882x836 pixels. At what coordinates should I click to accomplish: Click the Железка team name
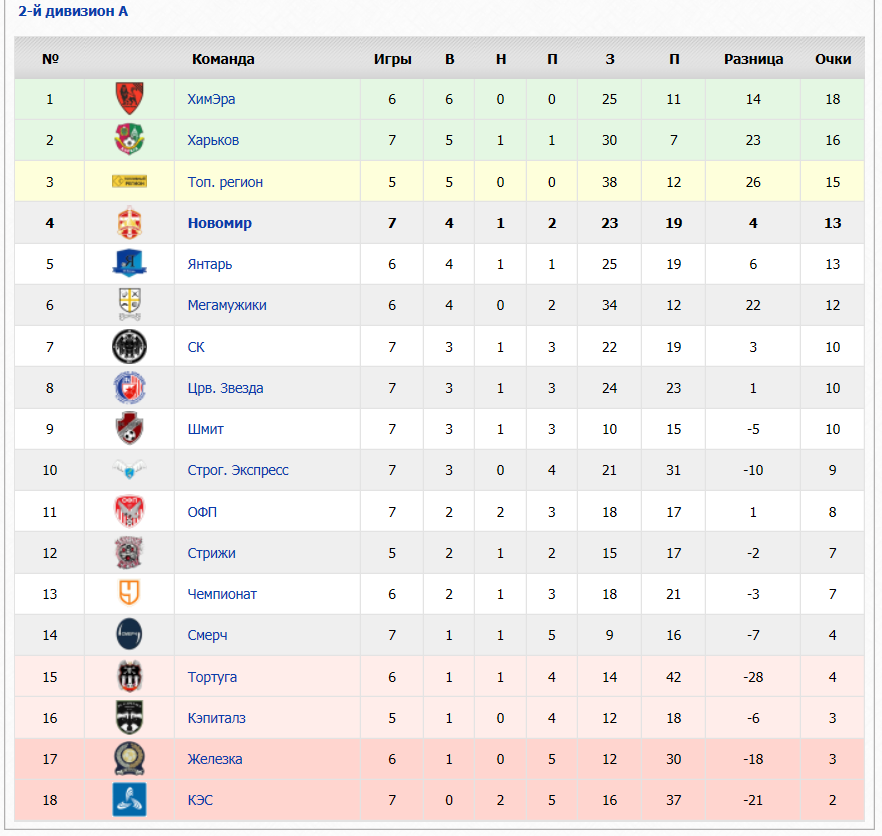tap(215, 759)
